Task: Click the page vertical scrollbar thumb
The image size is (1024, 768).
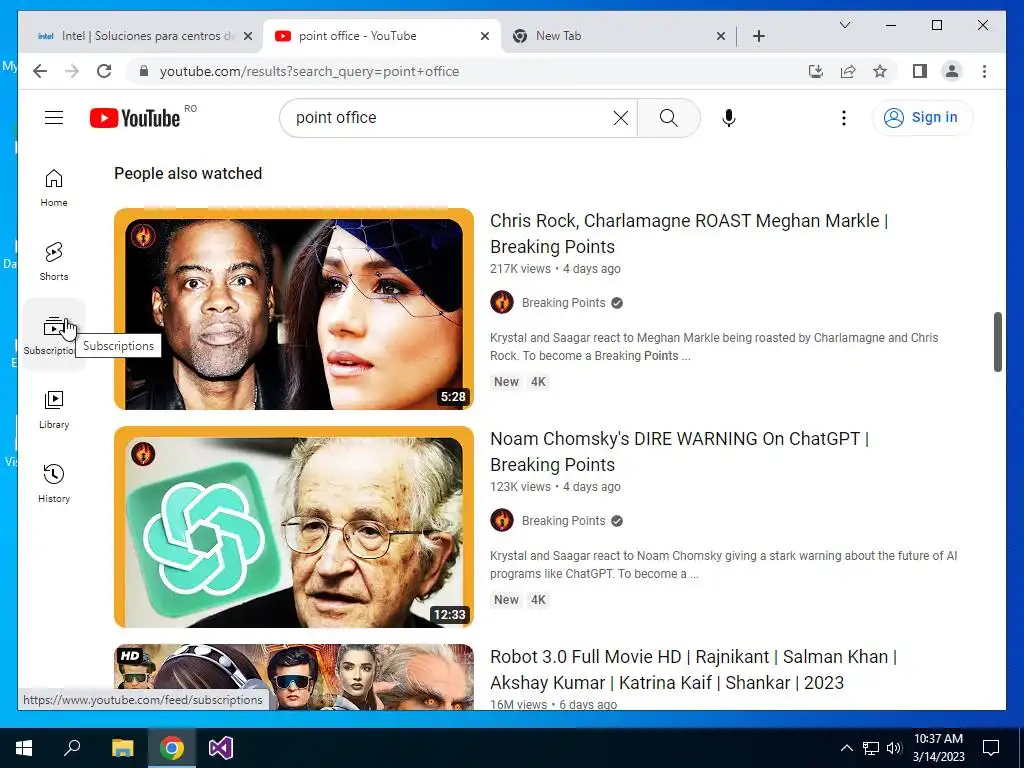Action: [997, 342]
